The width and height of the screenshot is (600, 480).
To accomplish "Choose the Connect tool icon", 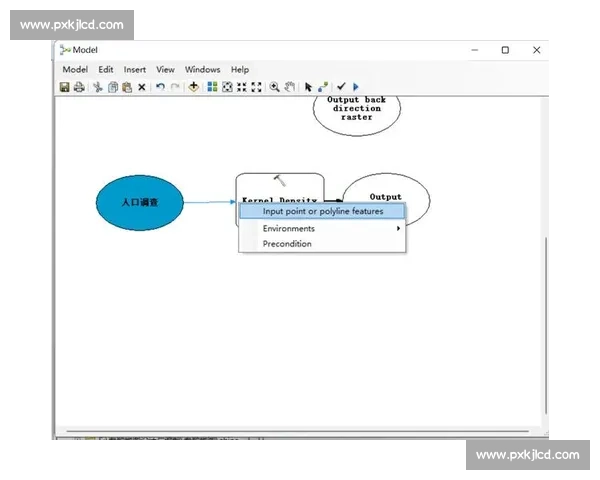I will (x=322, y=87).
